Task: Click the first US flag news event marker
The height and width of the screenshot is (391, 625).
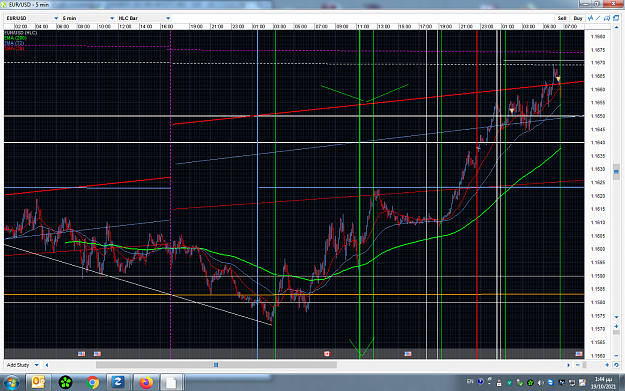Action: 81,354
